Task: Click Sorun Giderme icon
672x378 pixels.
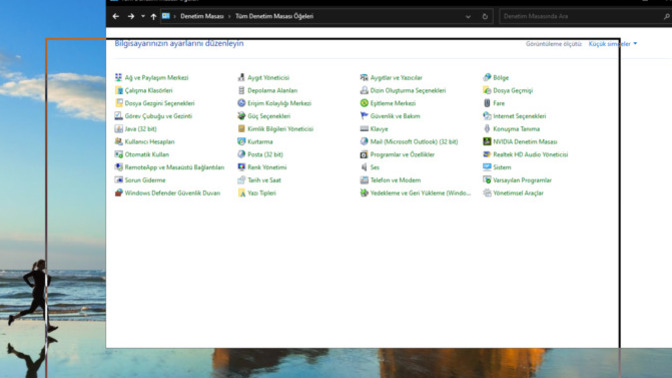Action: 119,180
